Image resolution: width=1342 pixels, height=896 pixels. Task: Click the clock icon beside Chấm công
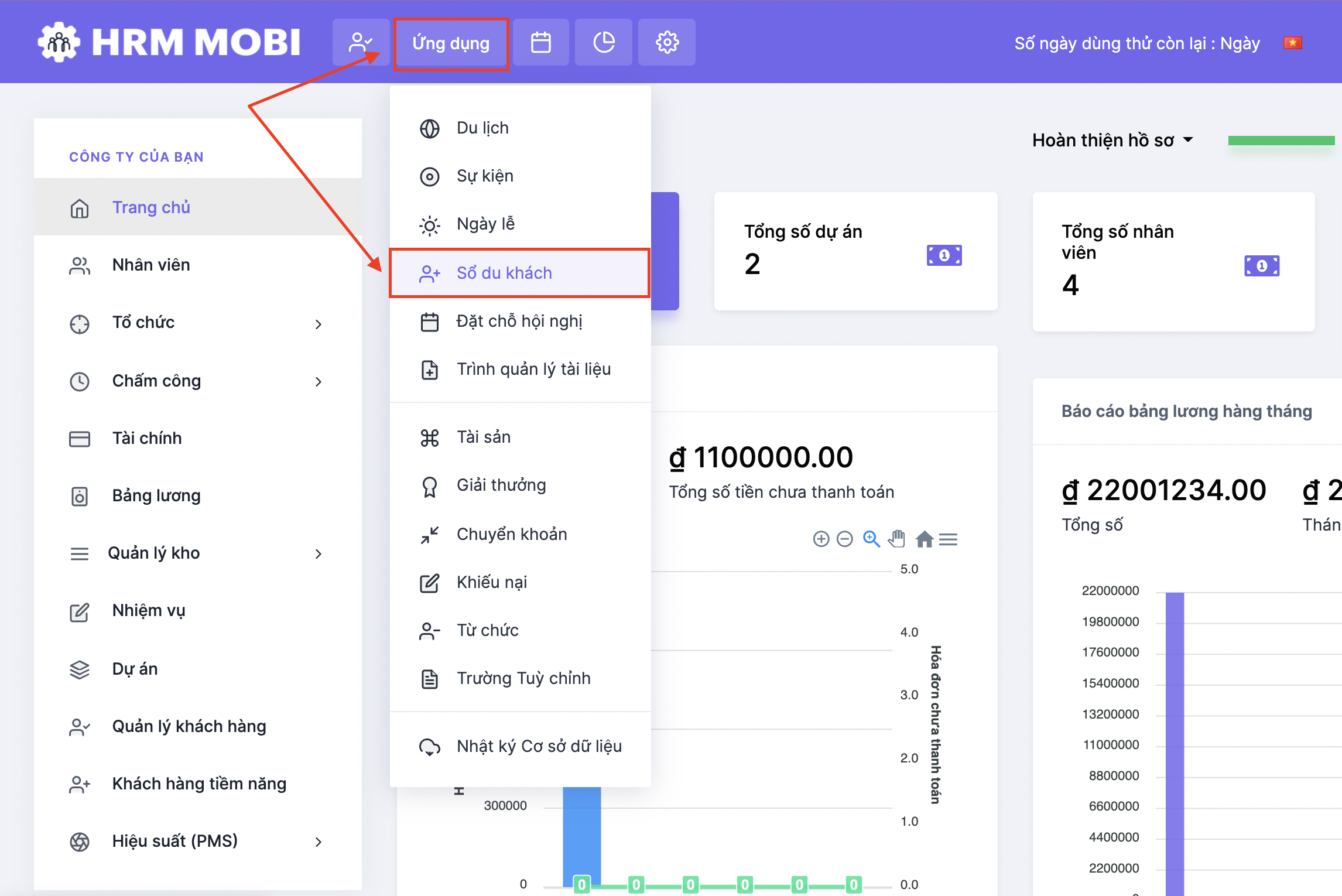(x=80, y=382)
